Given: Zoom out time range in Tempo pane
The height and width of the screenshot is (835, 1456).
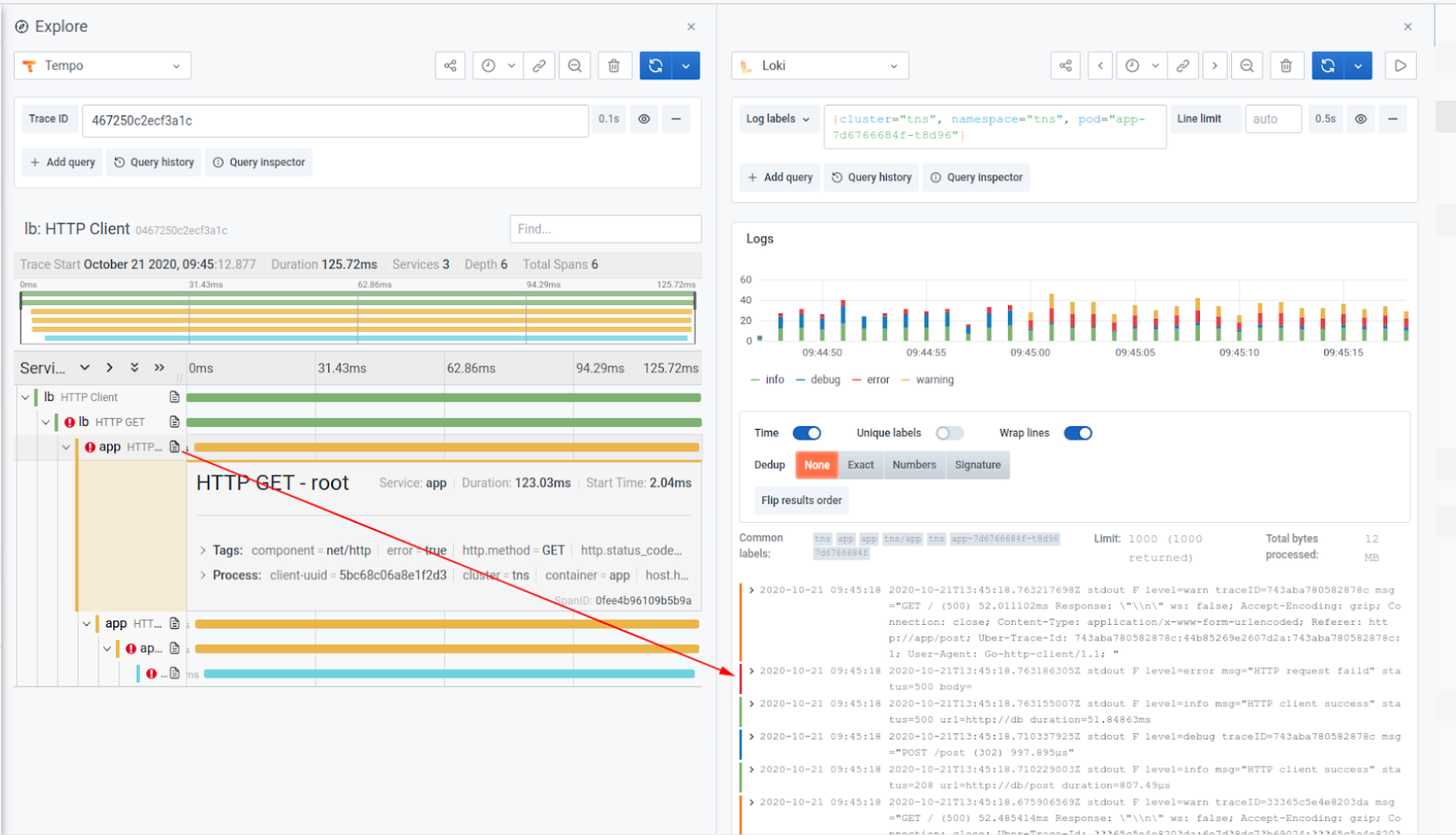Looking at the screenshot, I should tap(574, 65).
